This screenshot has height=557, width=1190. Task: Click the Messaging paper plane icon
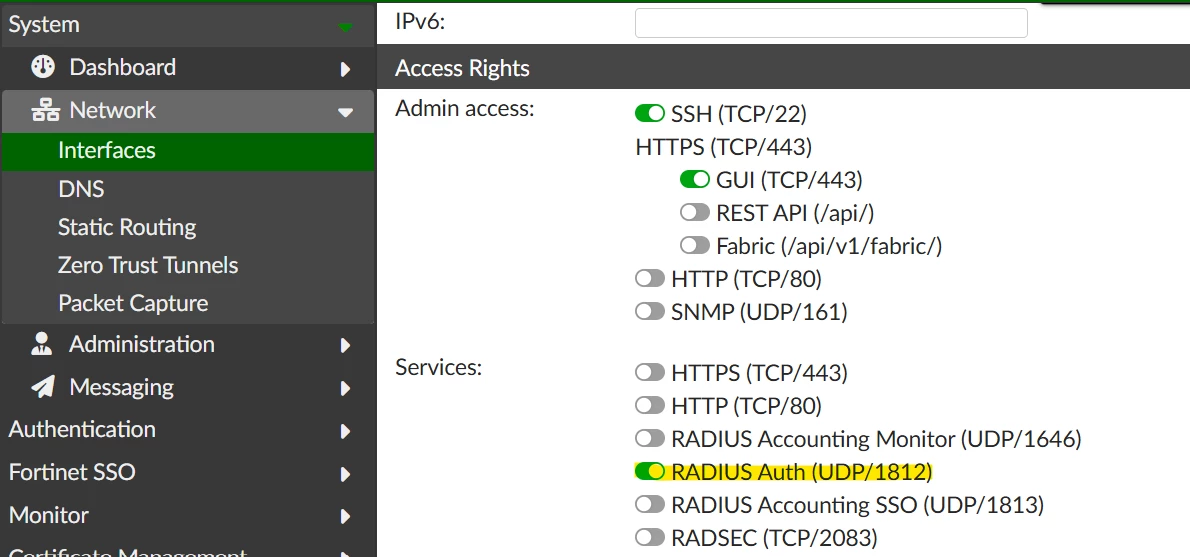[42, 386]
